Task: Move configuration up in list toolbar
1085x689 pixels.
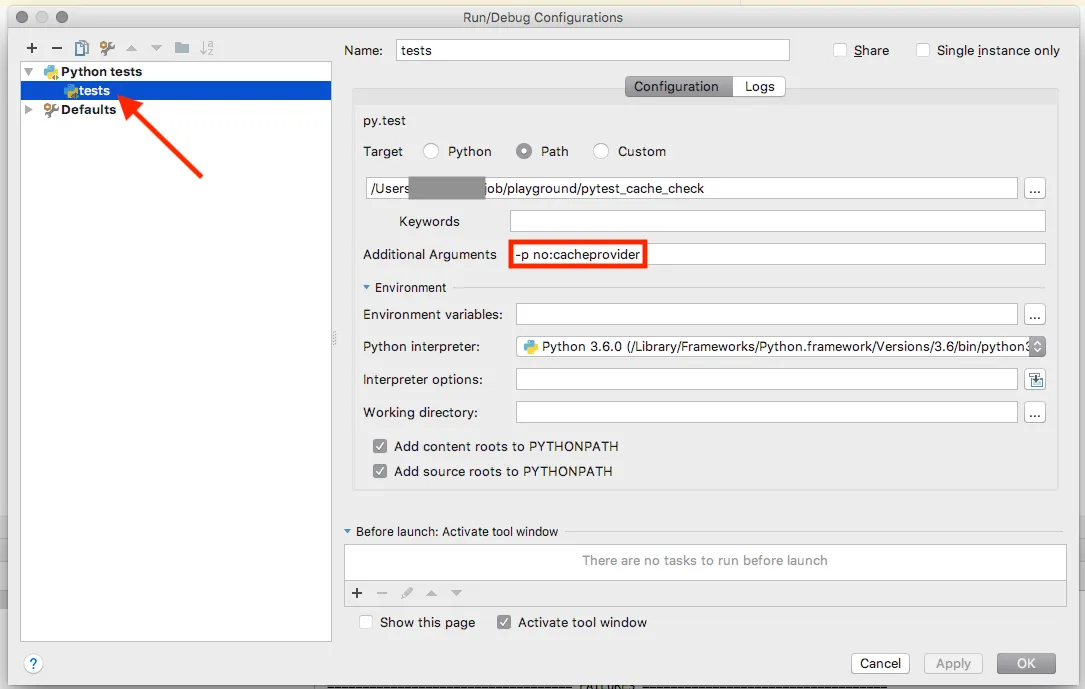Action: pyautogui.click(x=131, y=48)
